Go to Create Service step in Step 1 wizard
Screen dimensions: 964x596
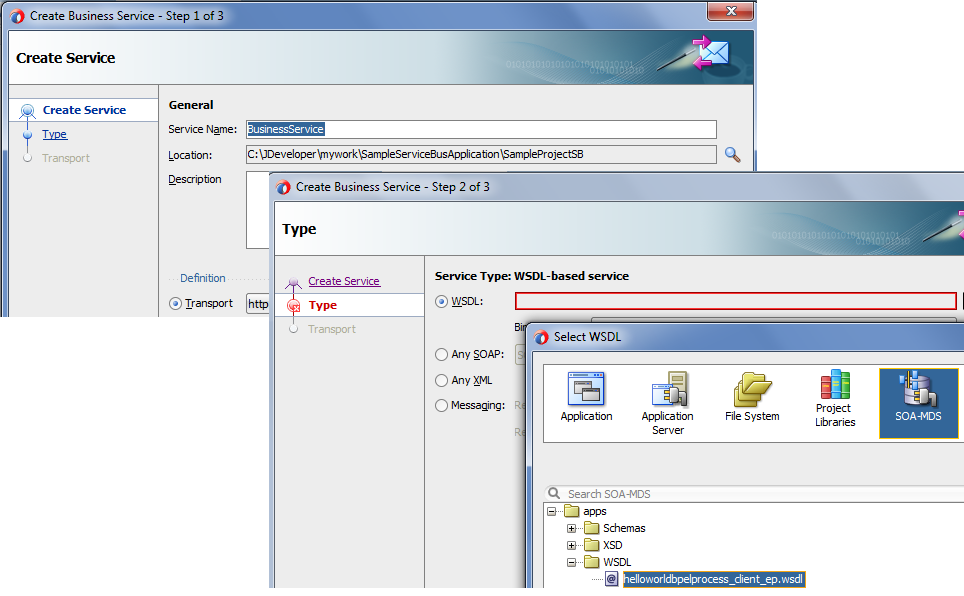click(x=84, y=110)
